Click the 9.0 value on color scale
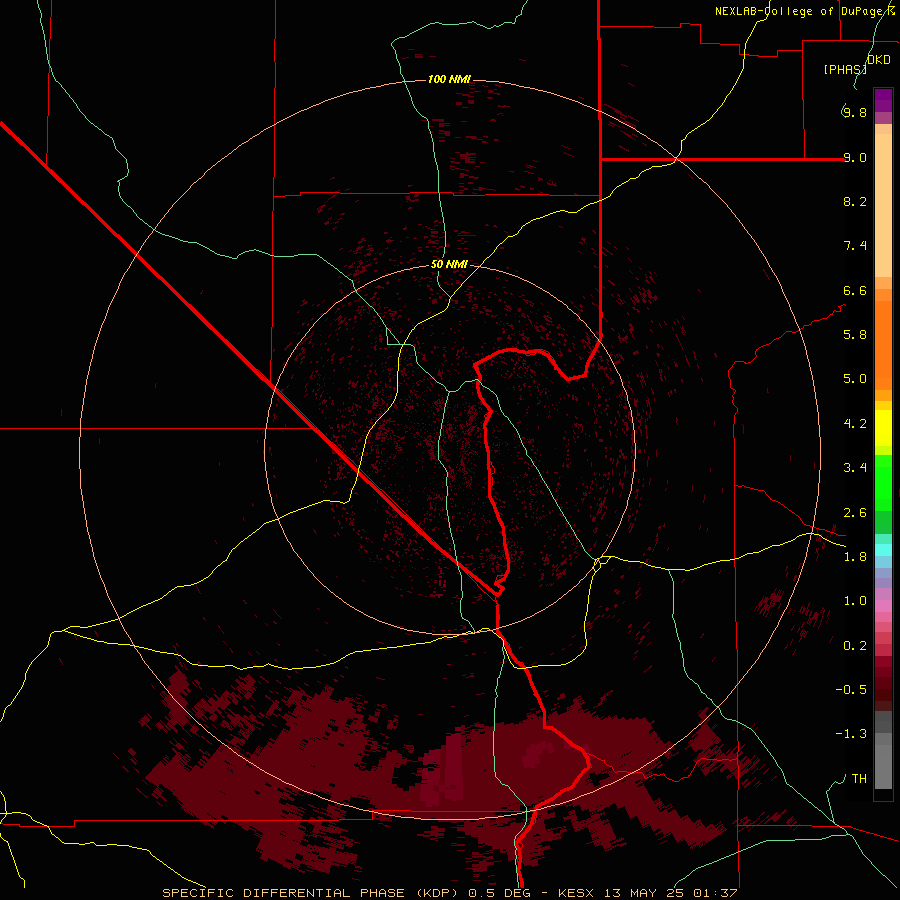900x900 pixels. coord(855,157)
